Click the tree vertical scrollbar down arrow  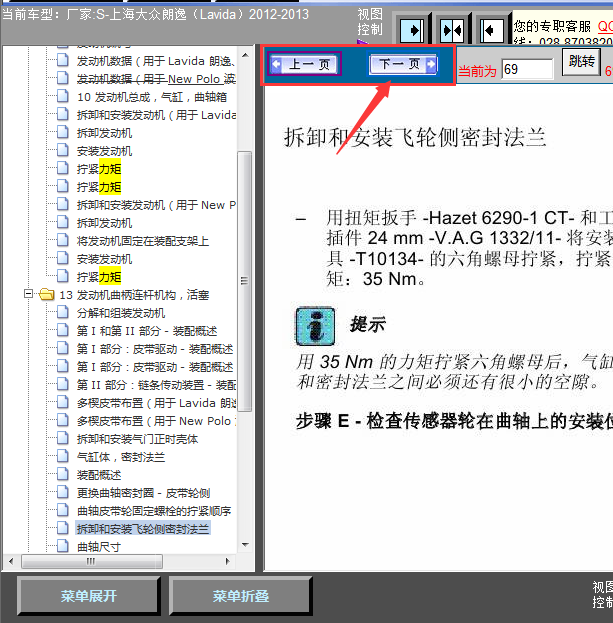[245, 545]
